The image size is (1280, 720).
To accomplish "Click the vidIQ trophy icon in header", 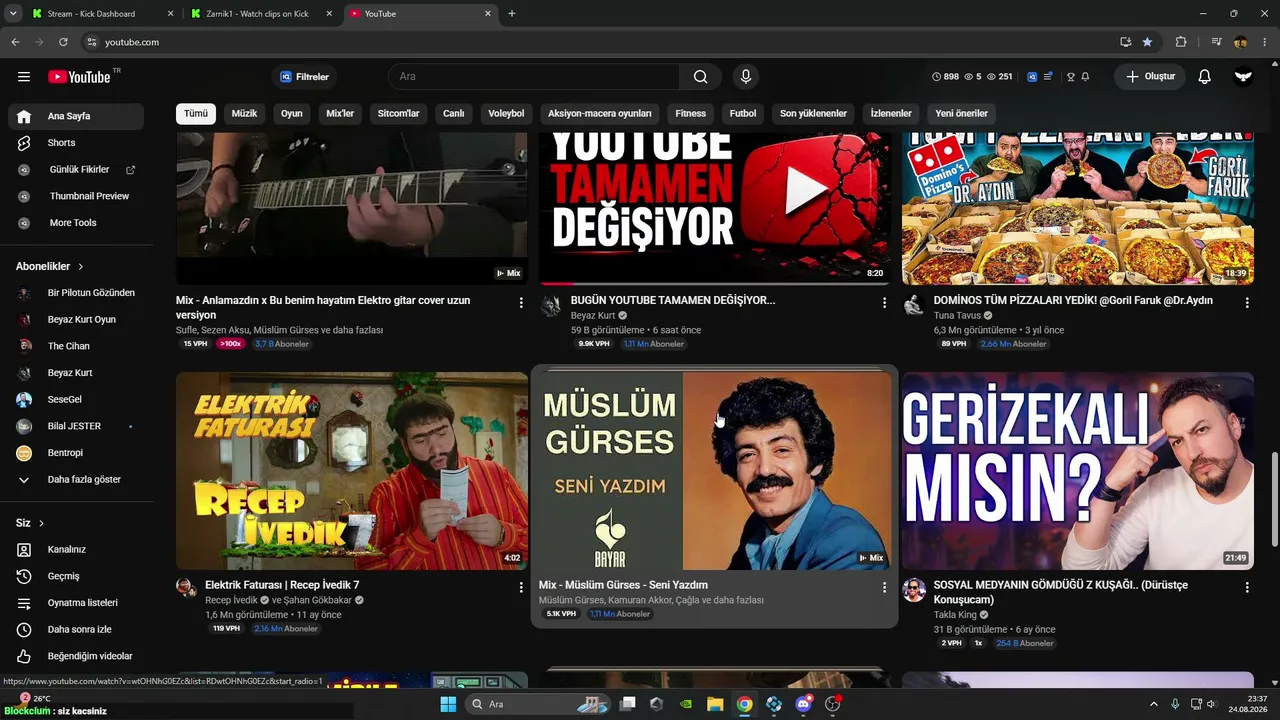I will [x=1071, y=77].
